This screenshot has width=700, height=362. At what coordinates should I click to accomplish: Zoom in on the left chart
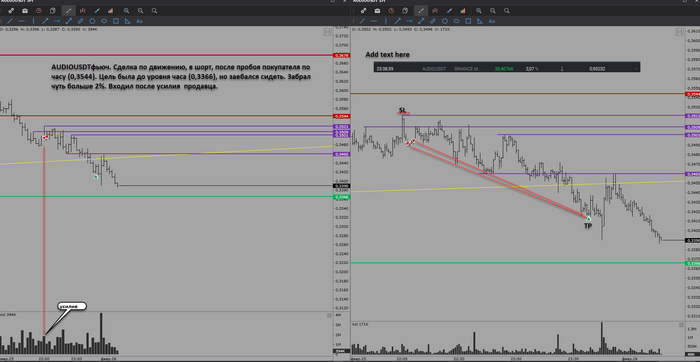[126, 10]
